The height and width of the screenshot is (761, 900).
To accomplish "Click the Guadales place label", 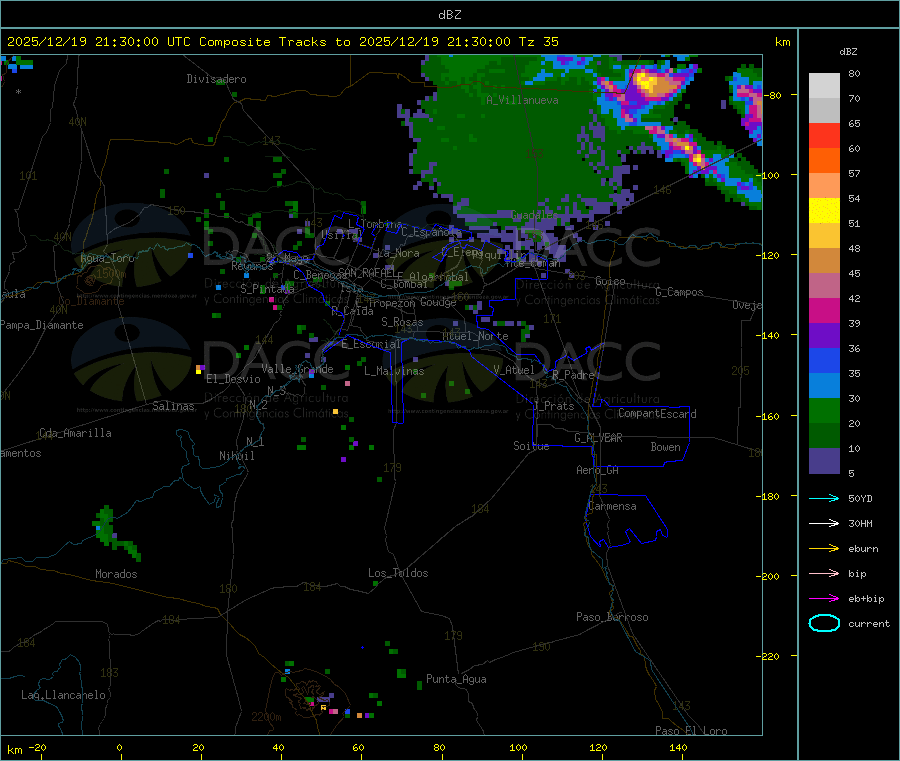I will [x=534, y=215].
